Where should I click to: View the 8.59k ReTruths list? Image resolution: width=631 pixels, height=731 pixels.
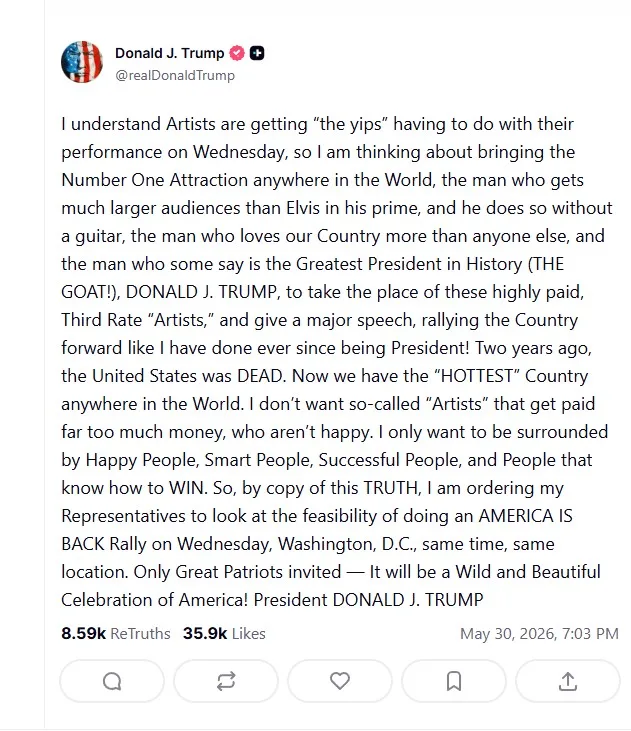(x=116, y=633)
